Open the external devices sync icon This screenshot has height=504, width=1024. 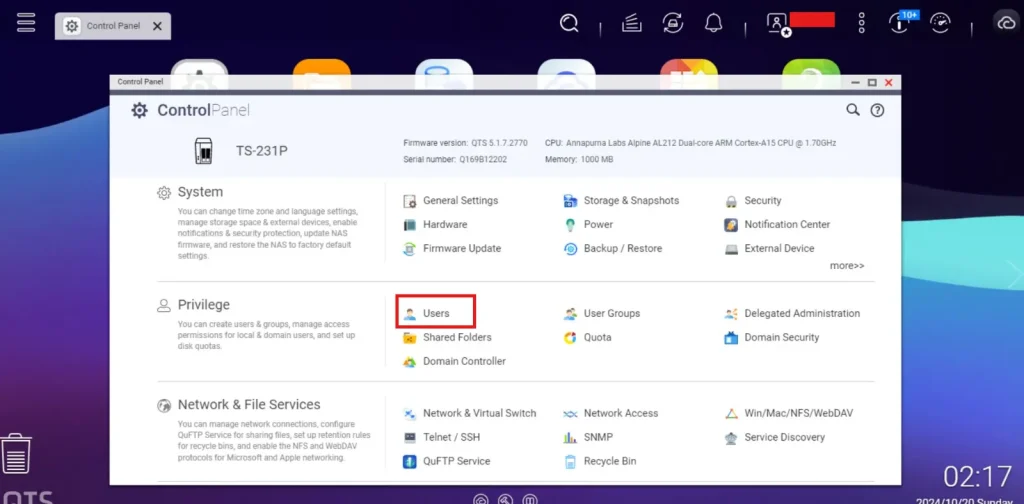click(673, 24)
